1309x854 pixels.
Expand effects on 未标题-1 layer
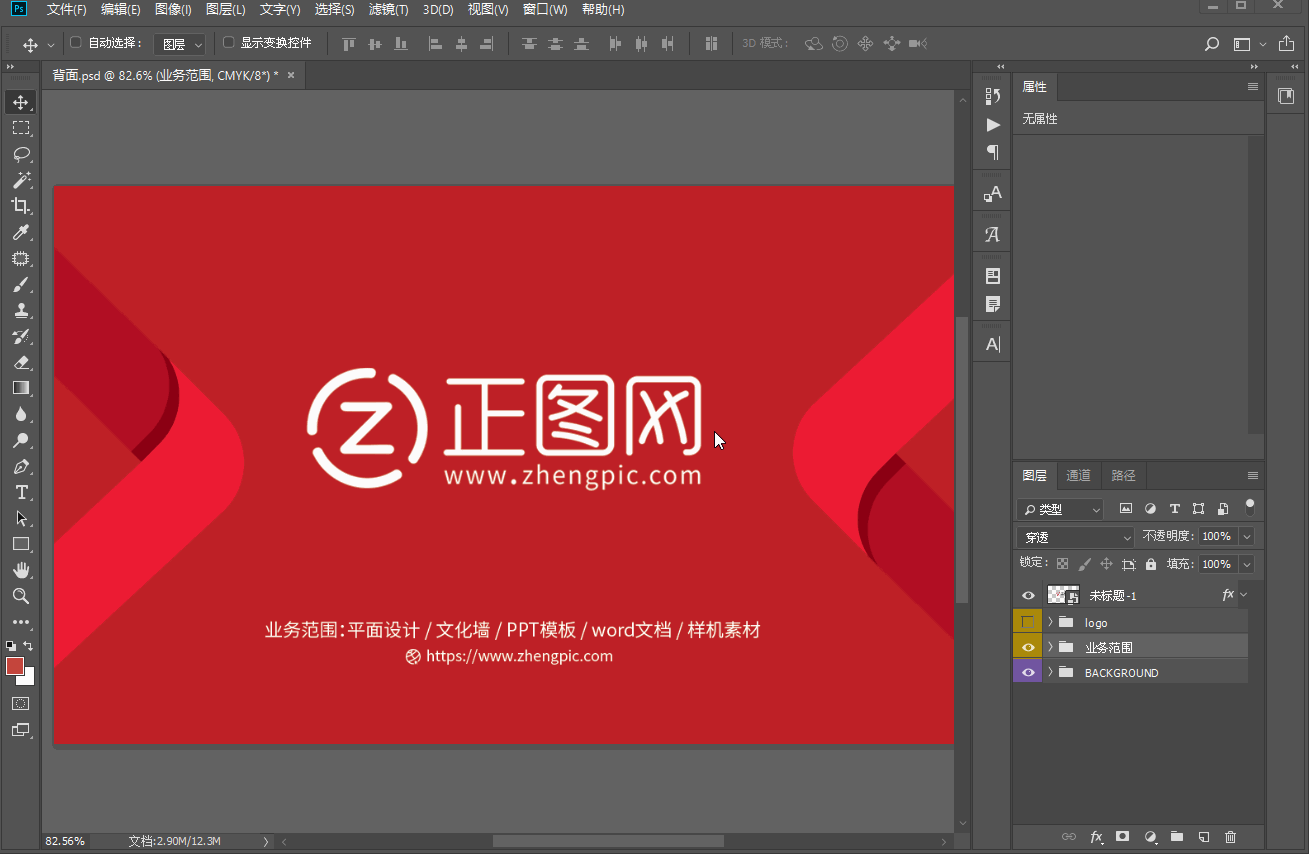tap(1244, 595)
